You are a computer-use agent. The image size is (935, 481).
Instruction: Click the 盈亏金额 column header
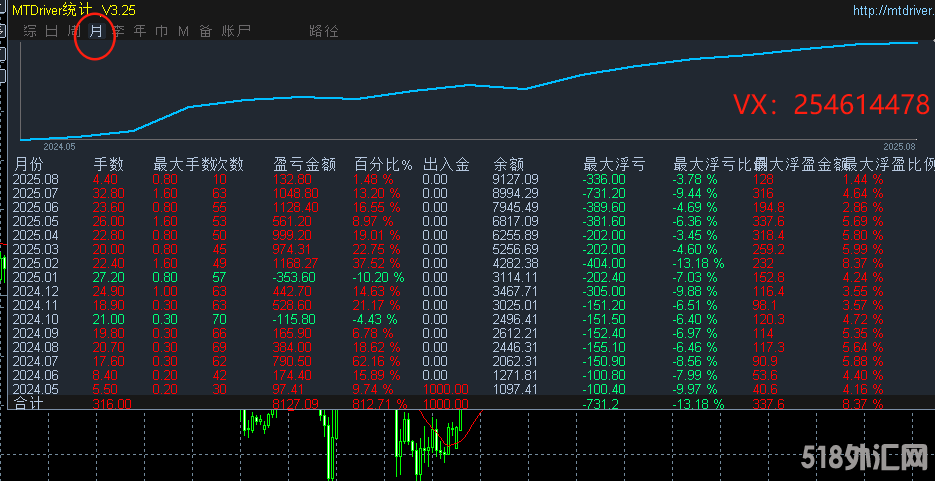click(x=304, y=163)
